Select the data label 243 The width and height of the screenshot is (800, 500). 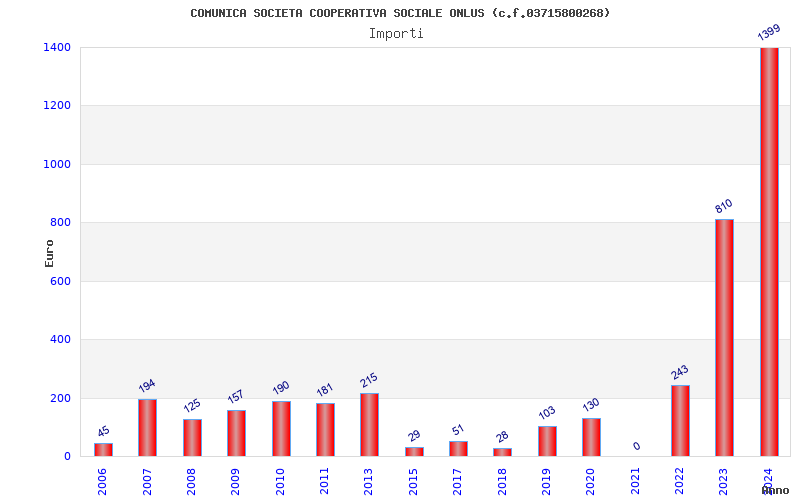point(680,372)
